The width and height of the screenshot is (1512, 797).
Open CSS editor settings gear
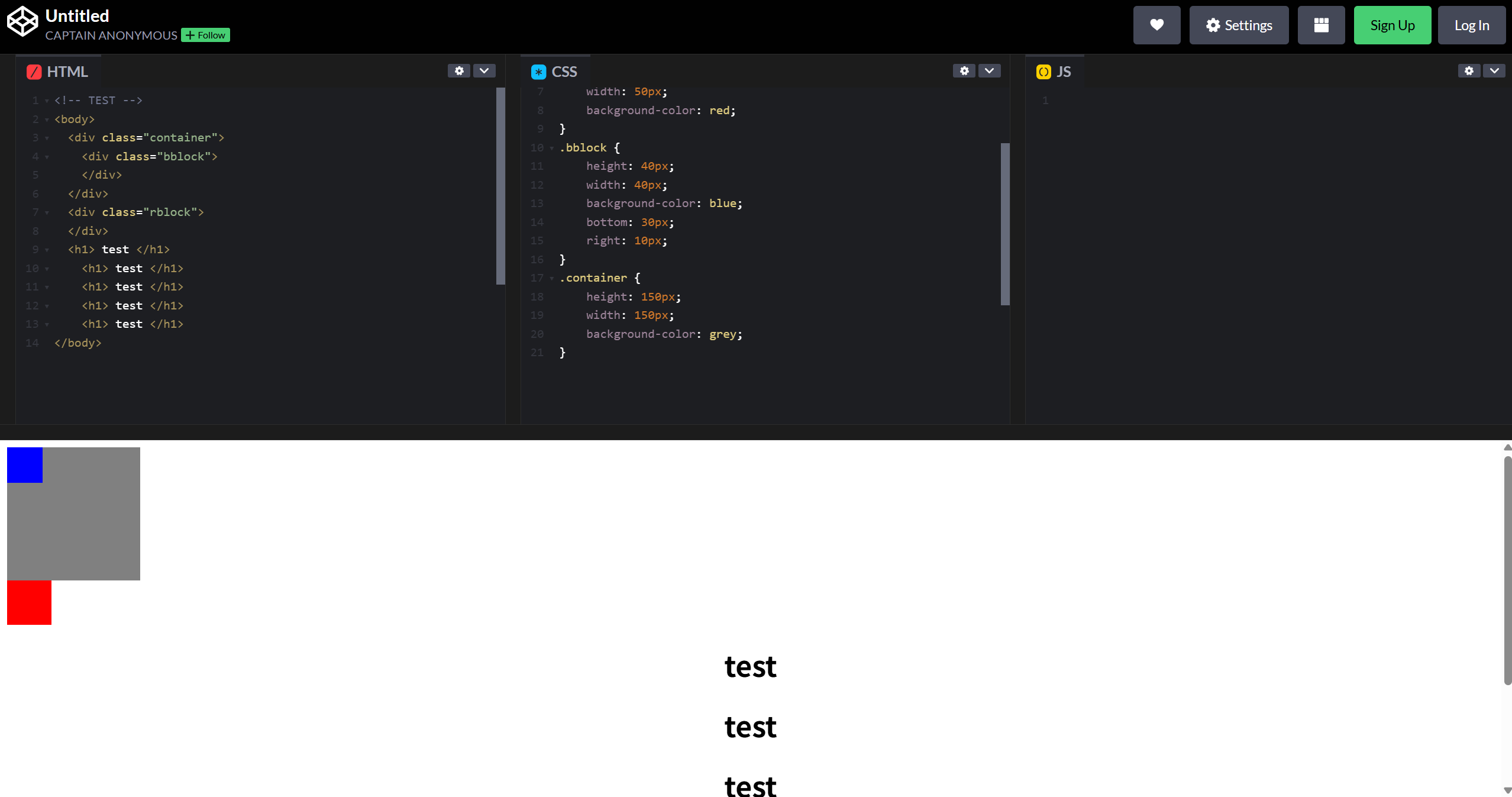pyautogui.click(x=964, y=71)
